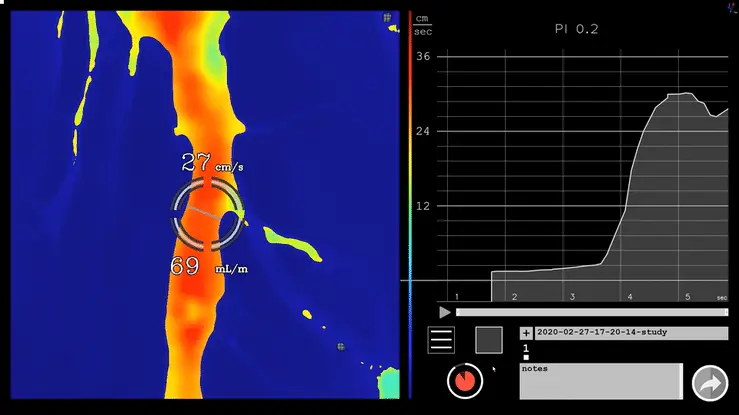This screenshot has width=739, height=415.
Task: Click the 2 second mark on timeline
Action: tap(514, 297)
